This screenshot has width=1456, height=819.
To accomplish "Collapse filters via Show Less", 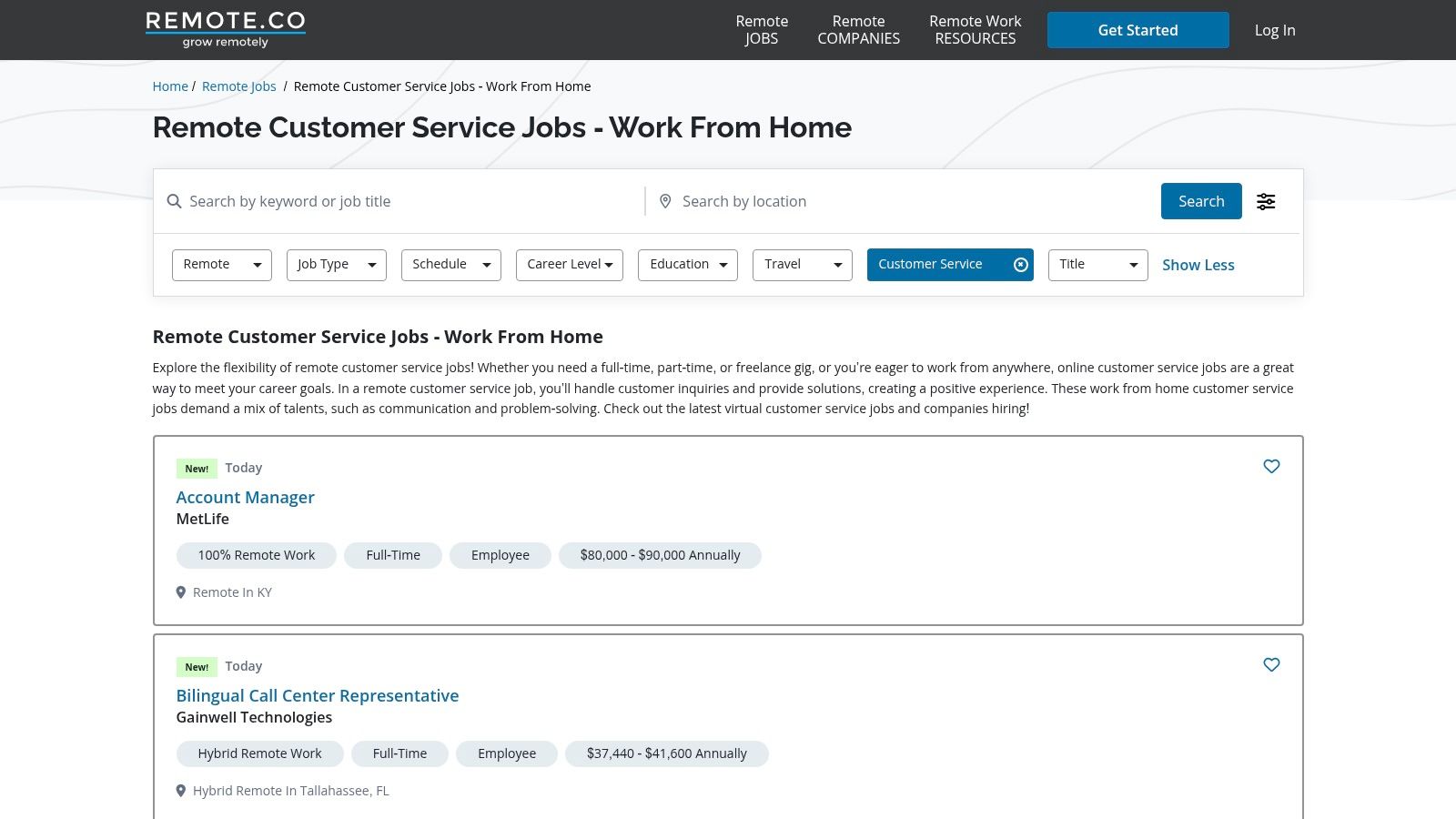I will (x=1198, y=265).
